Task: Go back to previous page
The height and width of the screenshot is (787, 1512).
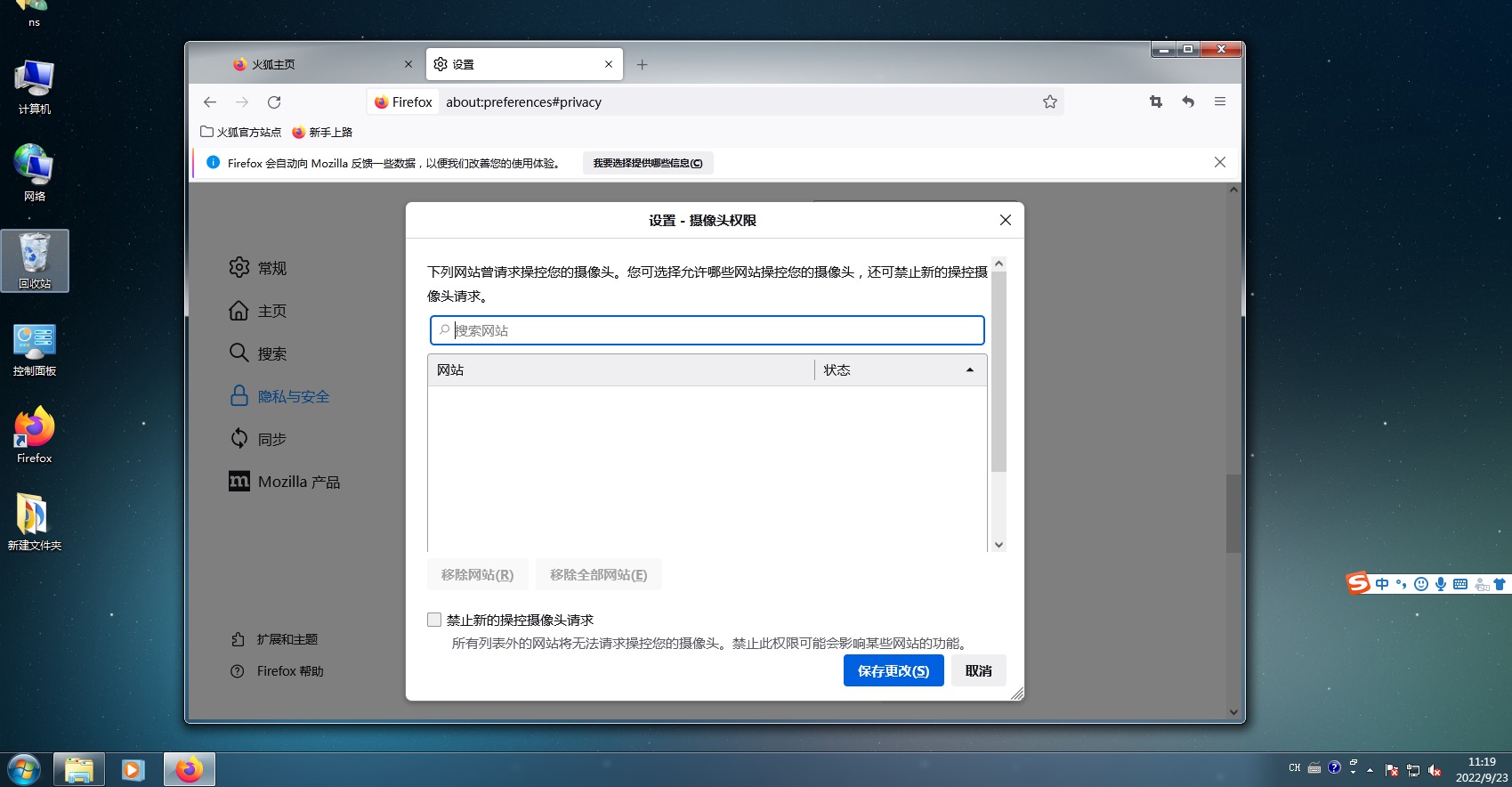Action: point(210,102)
